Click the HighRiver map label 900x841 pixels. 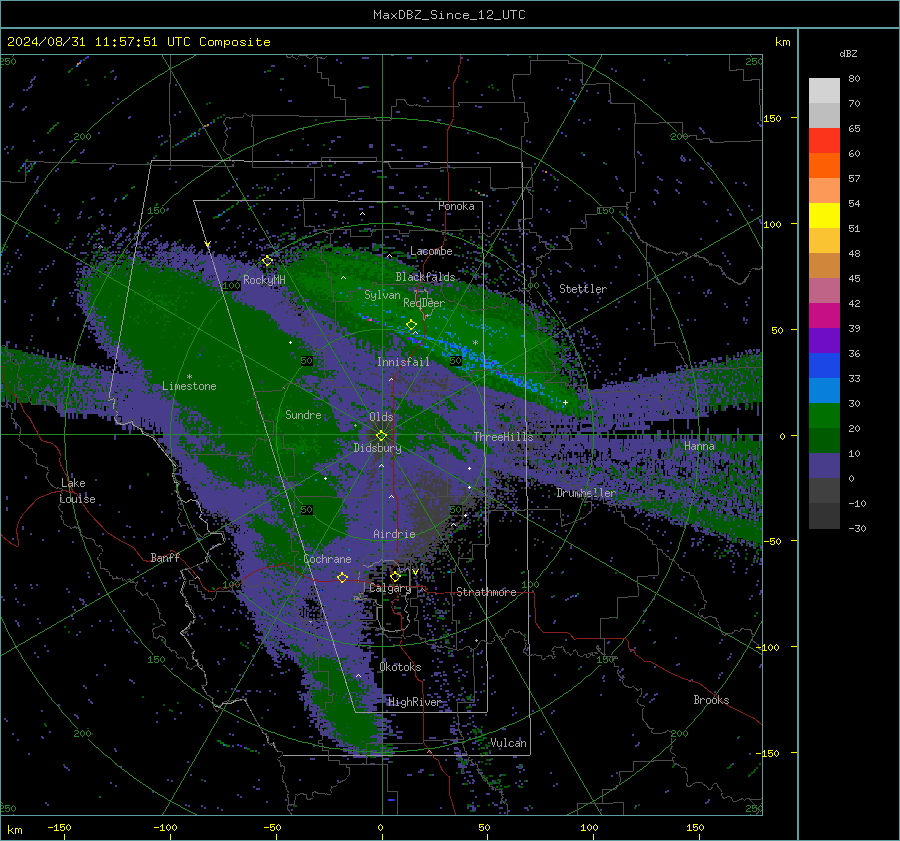click(x=414, y=702)
